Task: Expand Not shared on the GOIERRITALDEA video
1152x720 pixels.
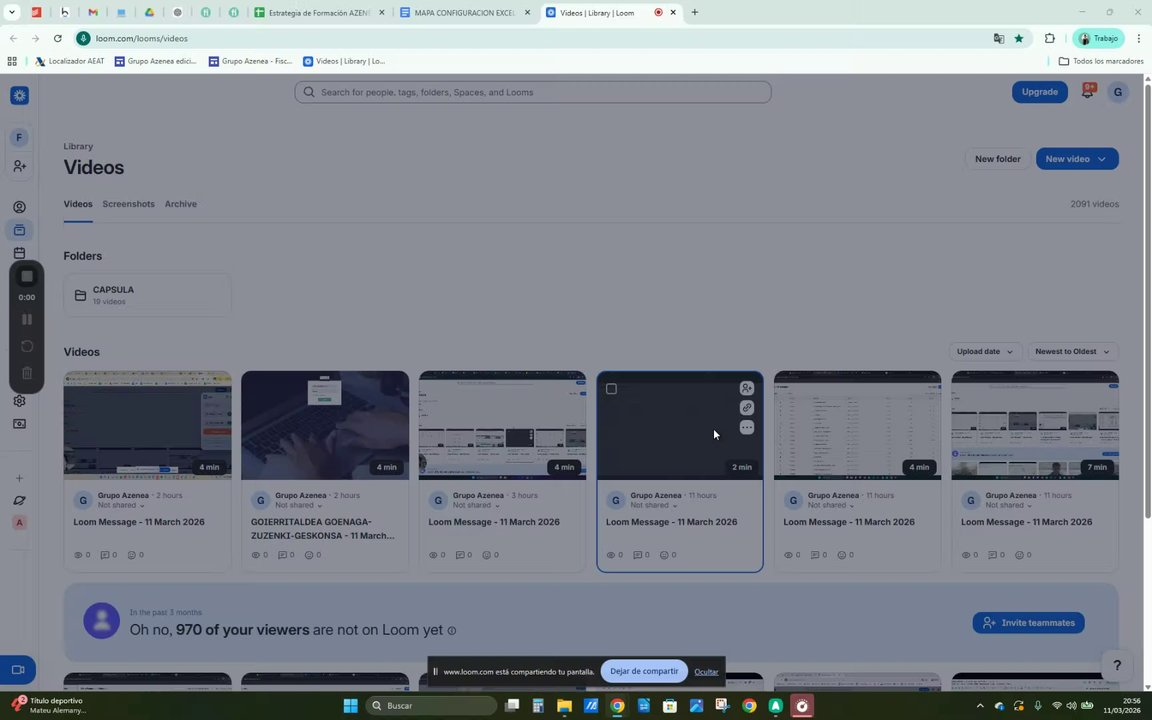Action: click(299, 505)
